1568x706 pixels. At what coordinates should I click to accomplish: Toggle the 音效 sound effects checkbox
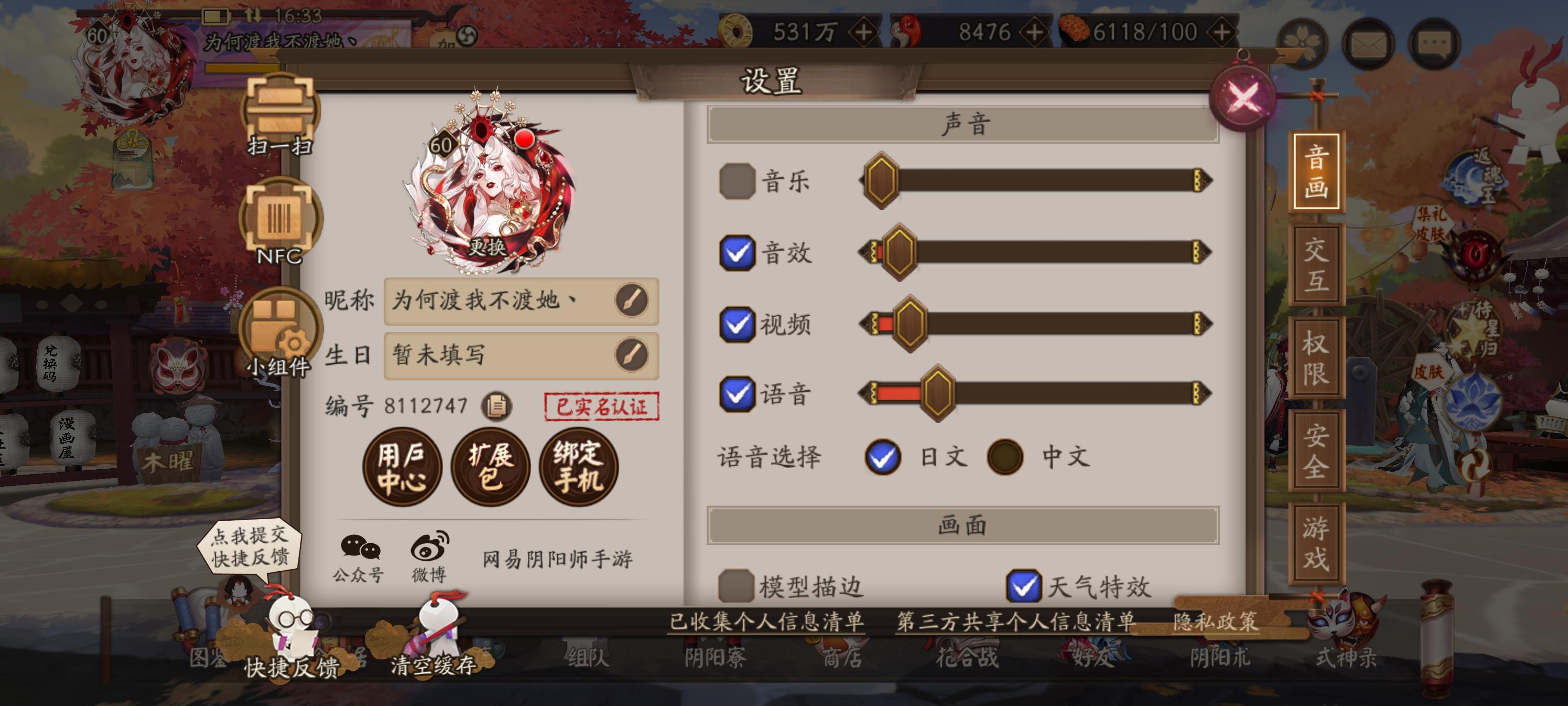737,253
